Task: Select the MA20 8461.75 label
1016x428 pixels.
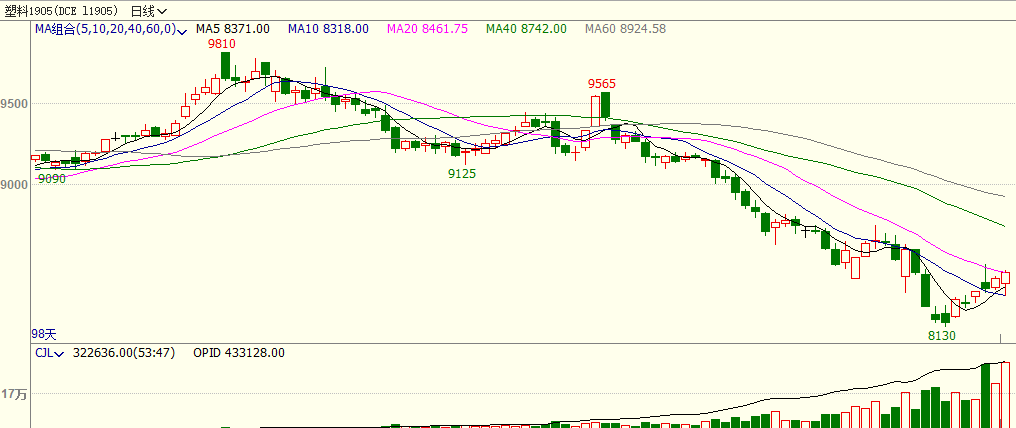Action: [428, 29]
